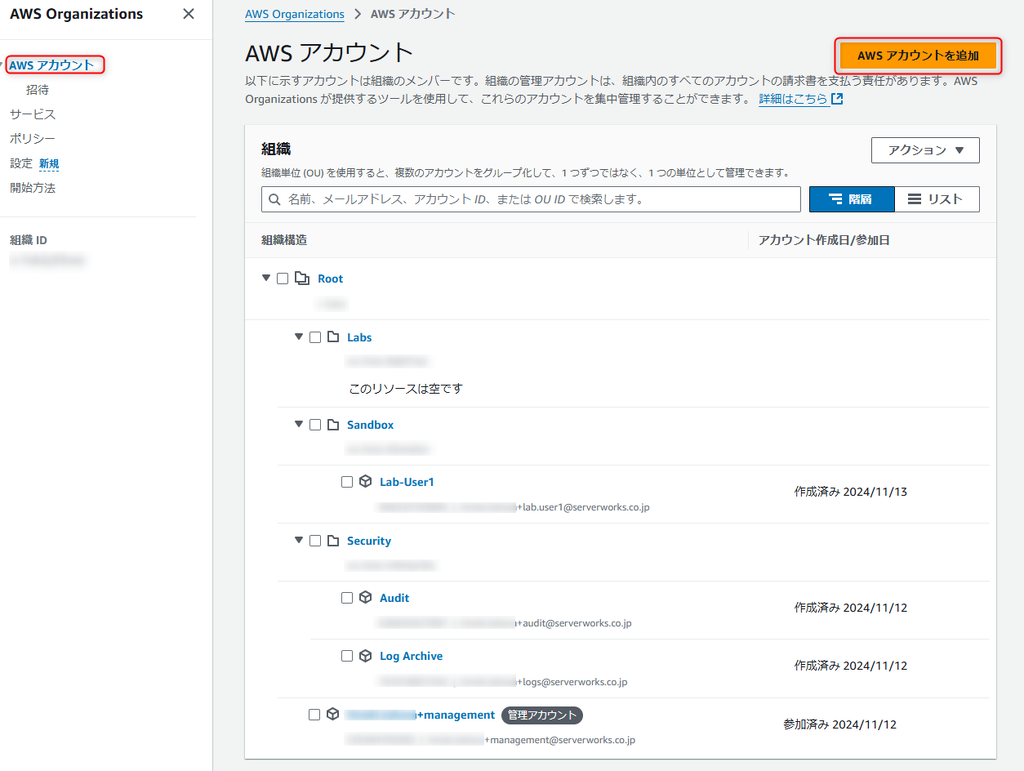Check the Audit checkbox

point(347,598)
